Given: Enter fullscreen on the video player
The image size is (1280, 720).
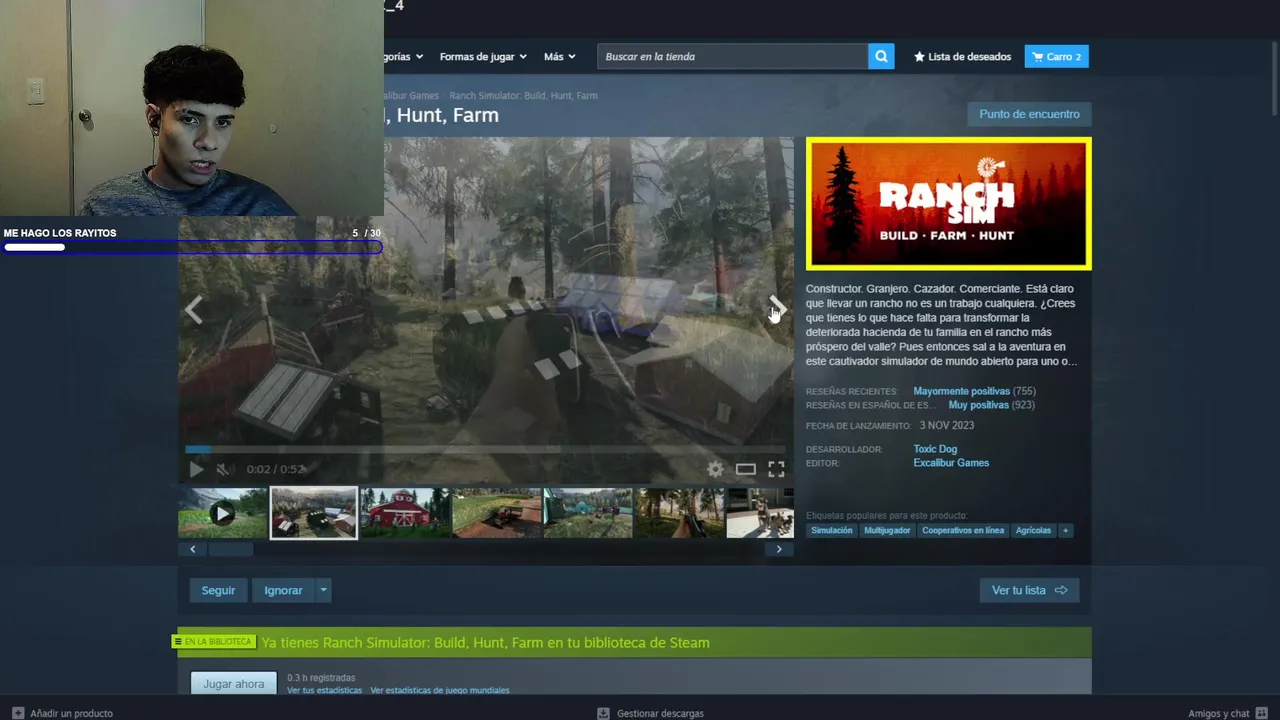Looking at the screenshot, I should tap(776, 469).
